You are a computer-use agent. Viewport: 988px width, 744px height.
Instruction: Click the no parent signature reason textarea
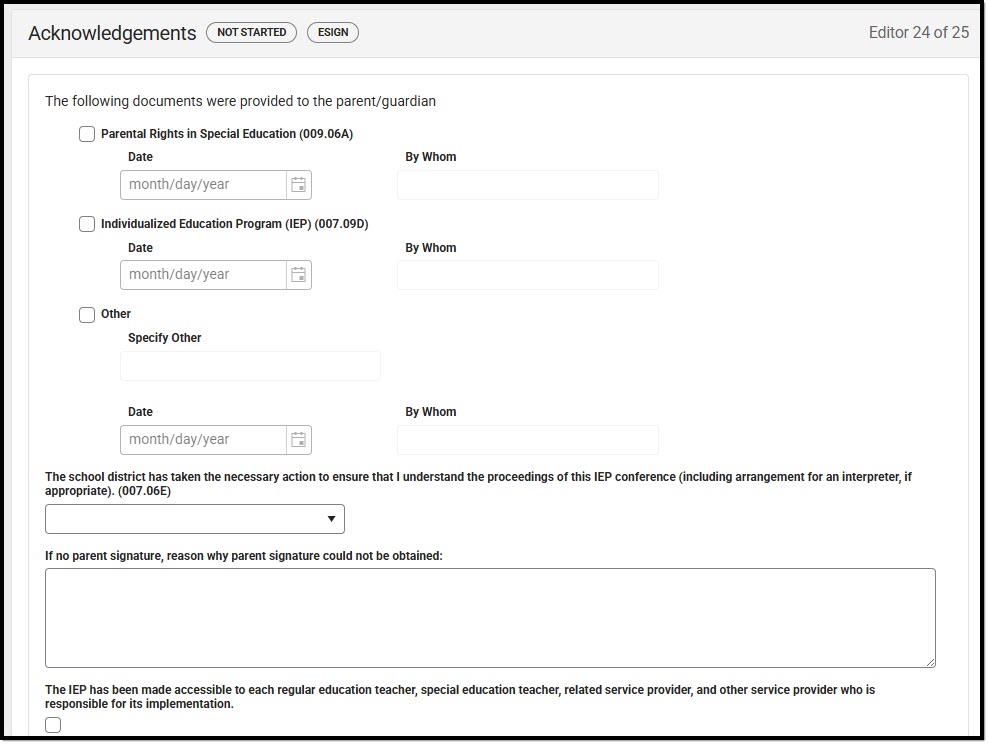490,618
